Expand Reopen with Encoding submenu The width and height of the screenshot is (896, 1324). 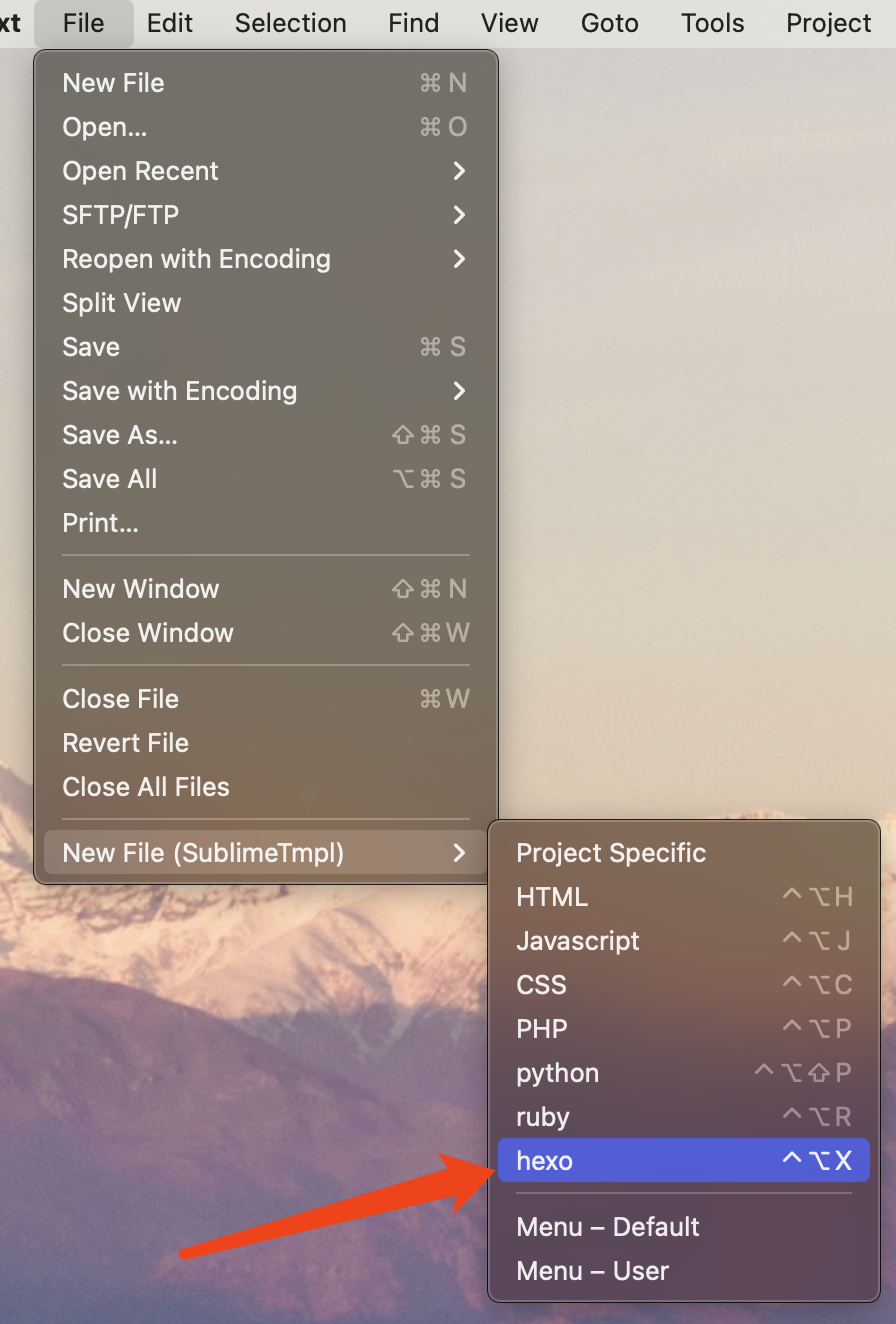pos(266,259)
